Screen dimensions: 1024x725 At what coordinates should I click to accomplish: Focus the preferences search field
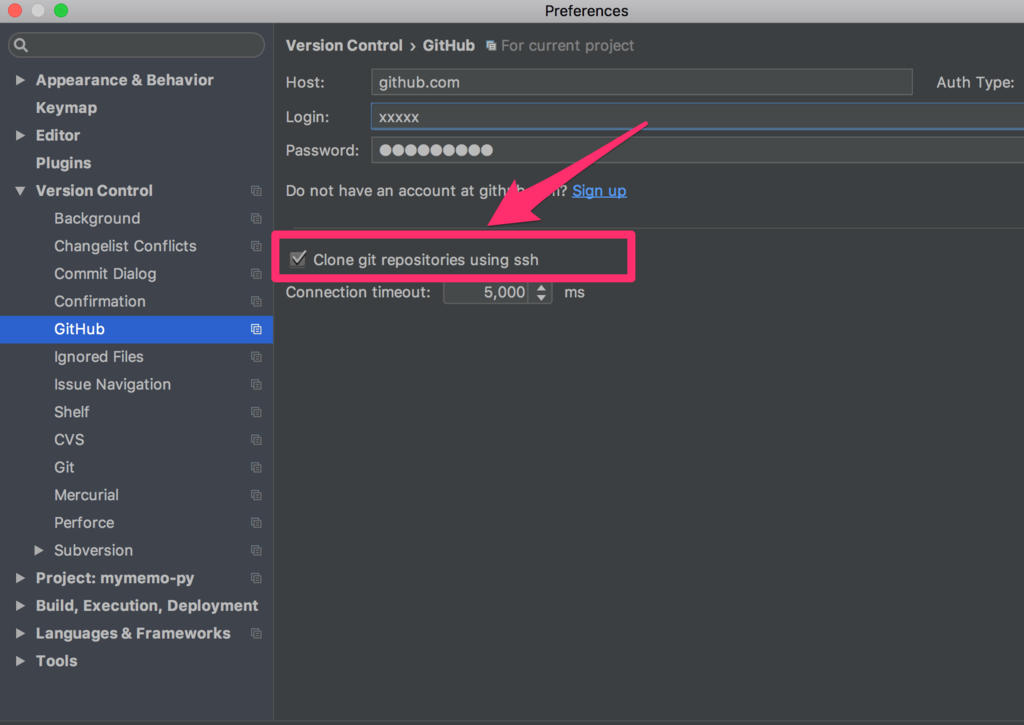click(136, 45)
